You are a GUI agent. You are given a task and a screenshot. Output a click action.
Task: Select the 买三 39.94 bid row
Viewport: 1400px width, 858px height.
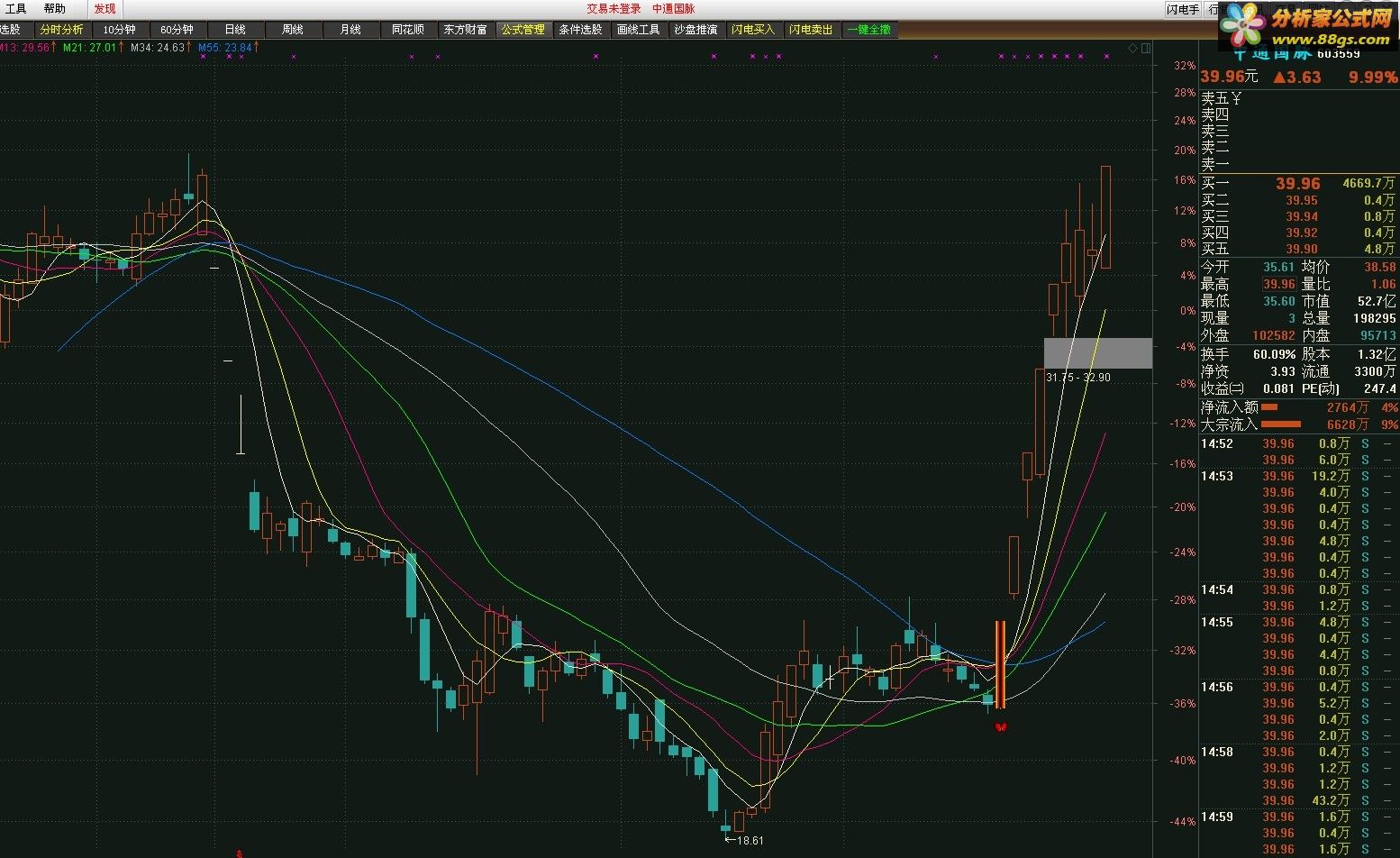(x=1298, y=216)
